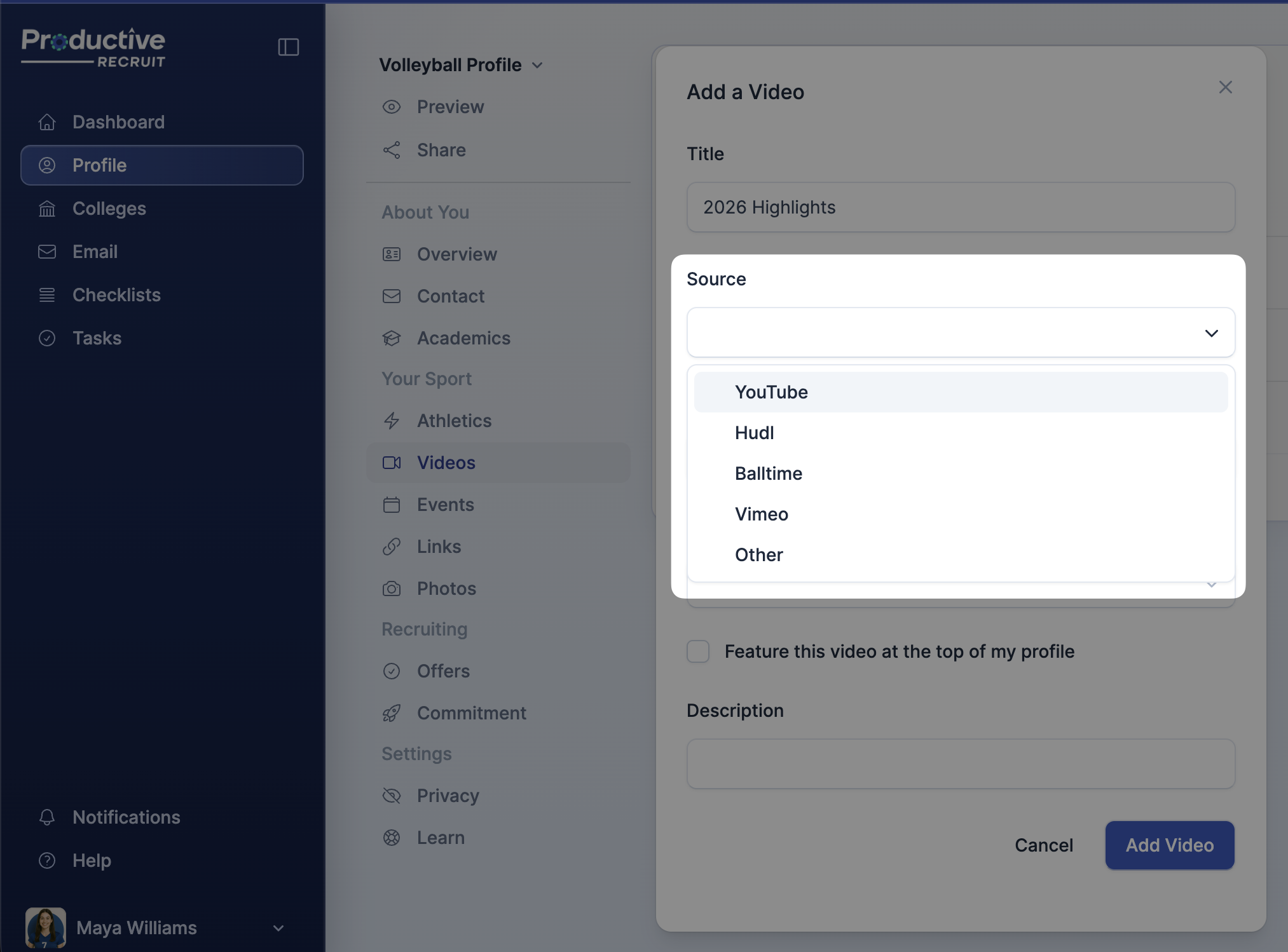Close the Add a Video dialog
The height and width of the screenshot is (952, 1288).
(1225, 87)
